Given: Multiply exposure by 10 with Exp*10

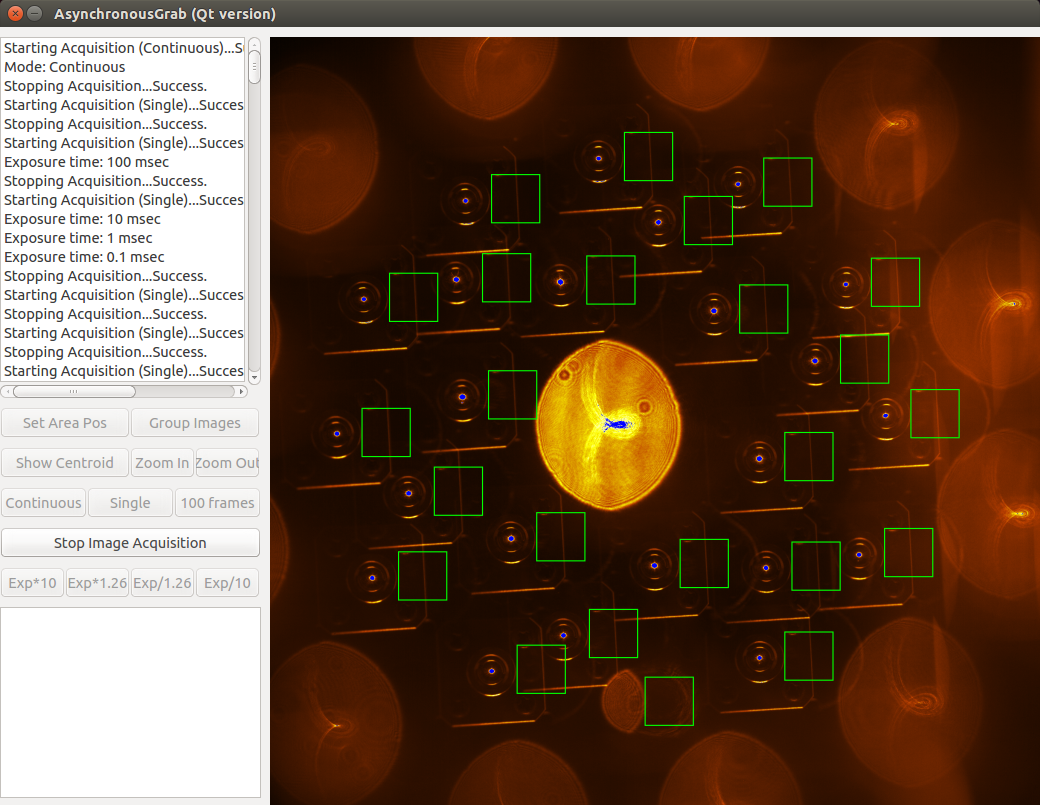Looking at the screenshot, I should click(x=32, y=583).
